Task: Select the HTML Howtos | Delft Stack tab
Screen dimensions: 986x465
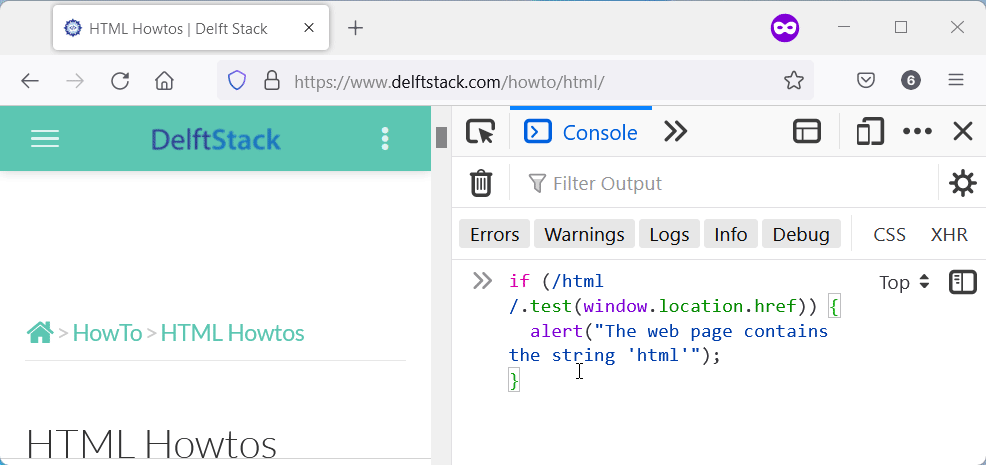Action: [x=191, y=28]
